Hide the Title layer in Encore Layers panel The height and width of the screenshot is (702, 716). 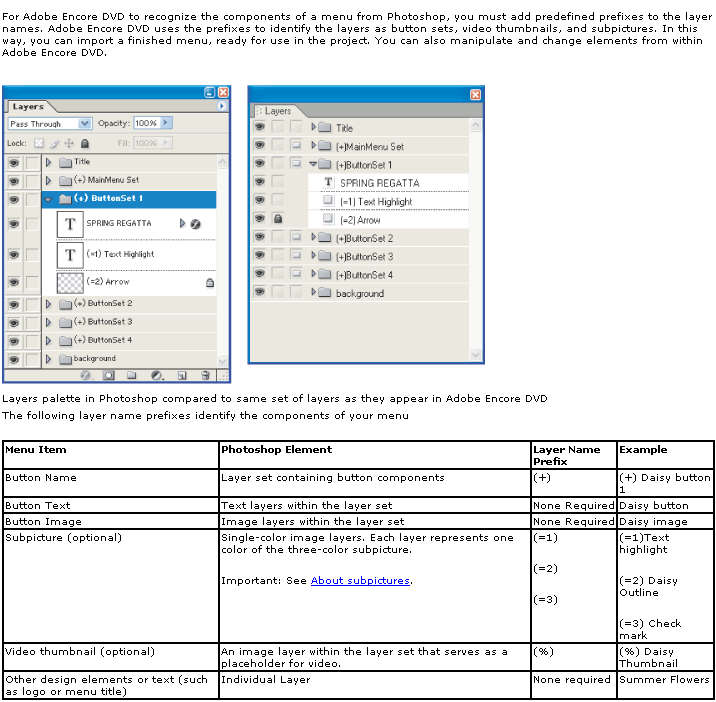point(259,126)
